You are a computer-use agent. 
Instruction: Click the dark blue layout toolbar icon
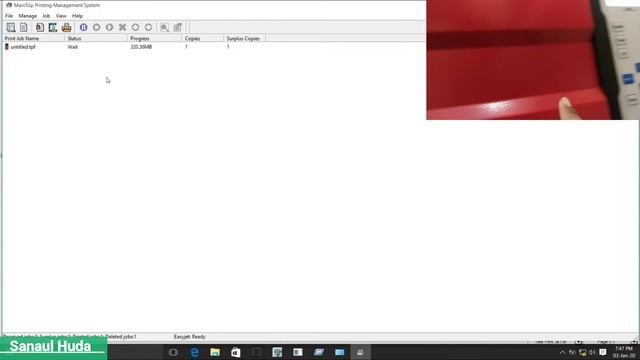point(53,27)
